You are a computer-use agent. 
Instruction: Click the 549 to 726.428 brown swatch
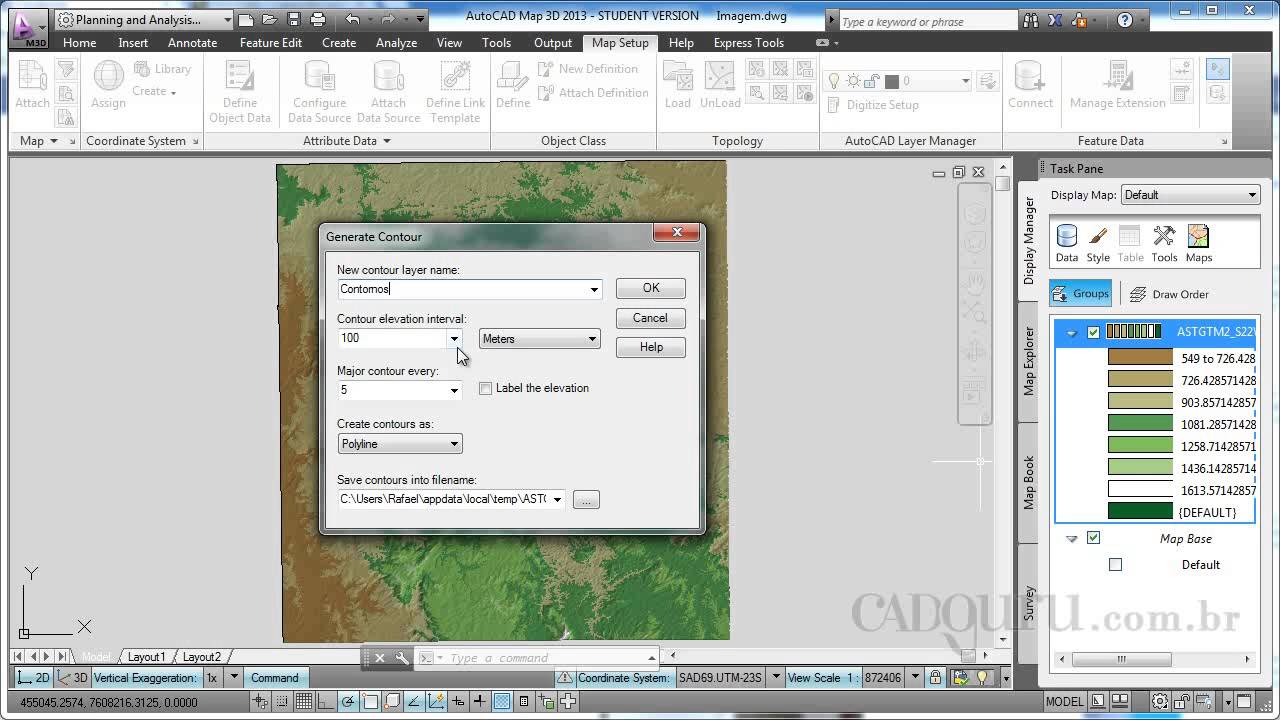click(1140, 357)
